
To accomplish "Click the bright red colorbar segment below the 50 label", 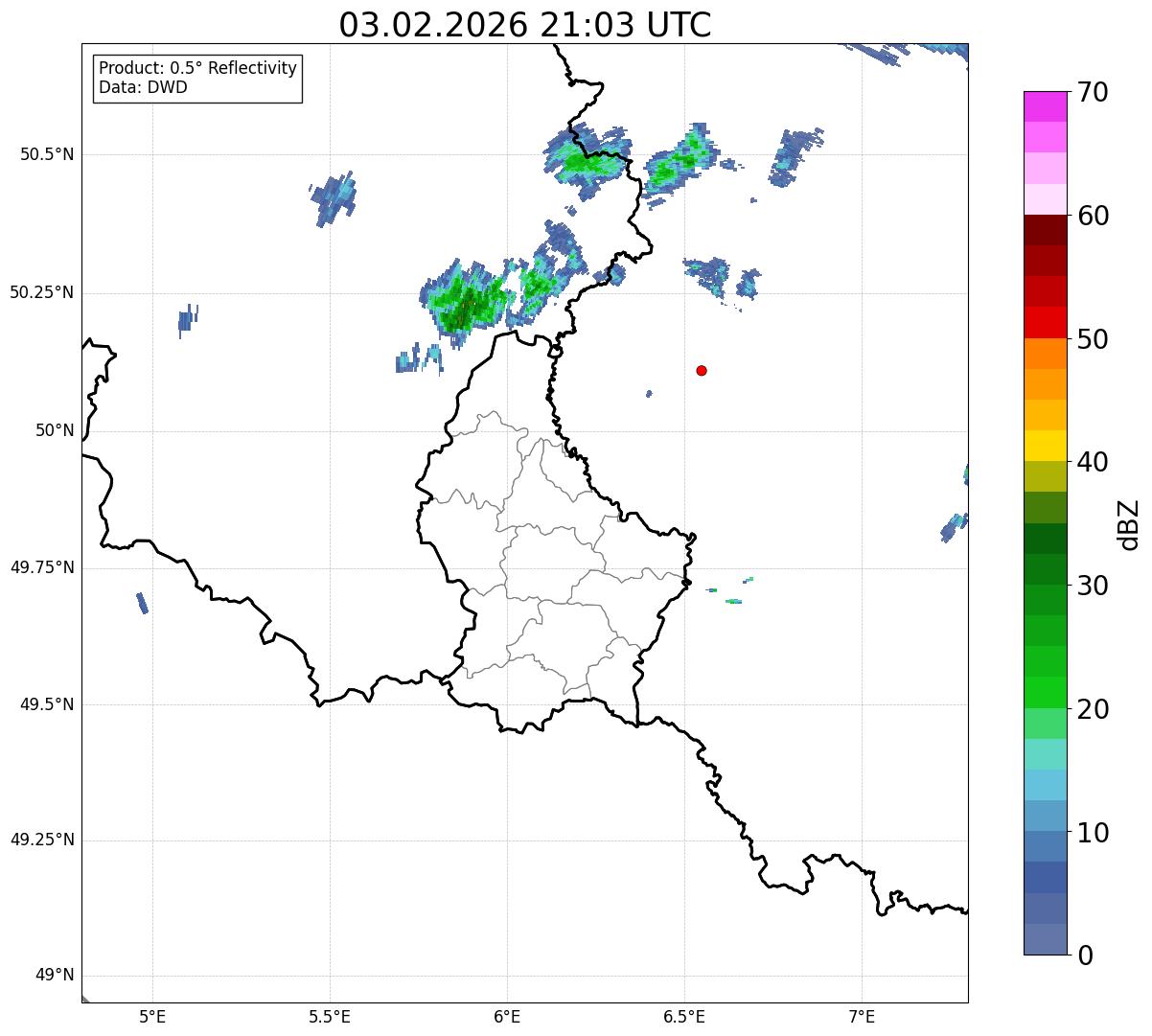I will tap(1045, 322).
